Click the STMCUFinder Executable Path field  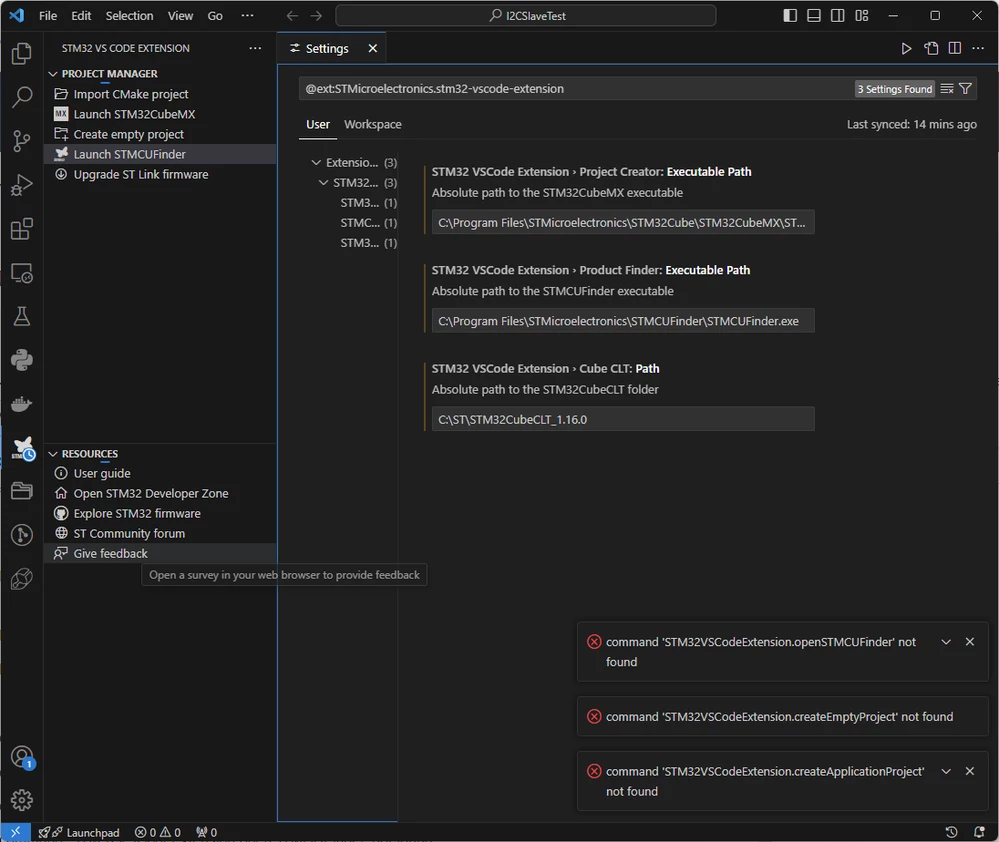pos(622,321)
